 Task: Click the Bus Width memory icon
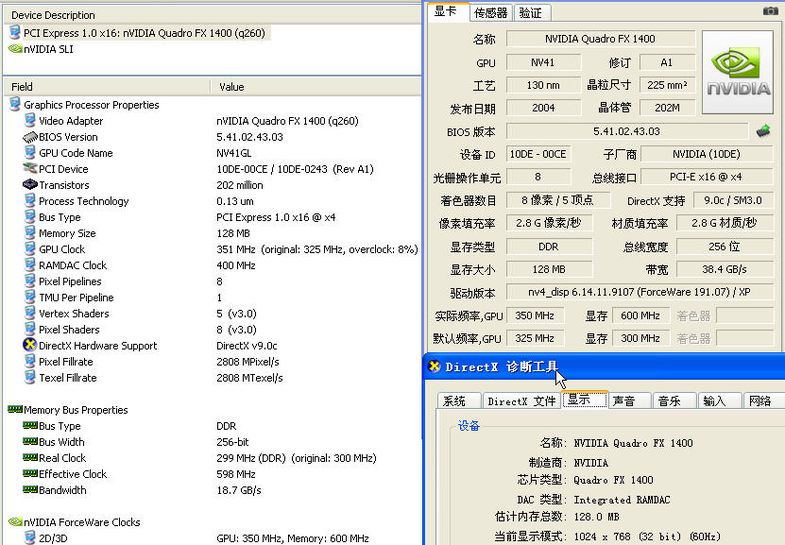pyautogui.click(x=30, y=441)
